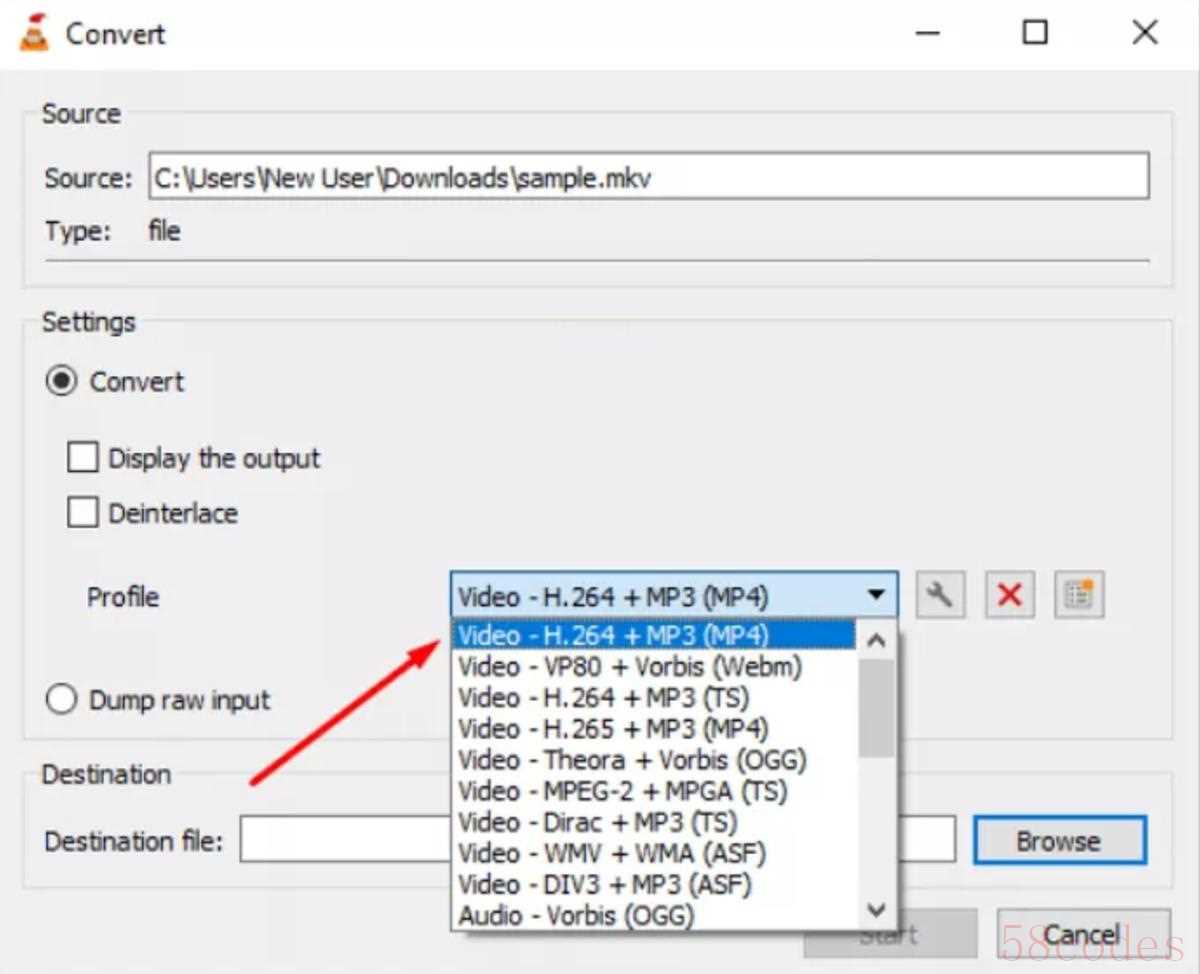This screenshot has width=1200, height=974.
Task: Choose Video - VP80 + Vorbis (Webm) profile
Action: pyautogui.click(x=630, y=667)
